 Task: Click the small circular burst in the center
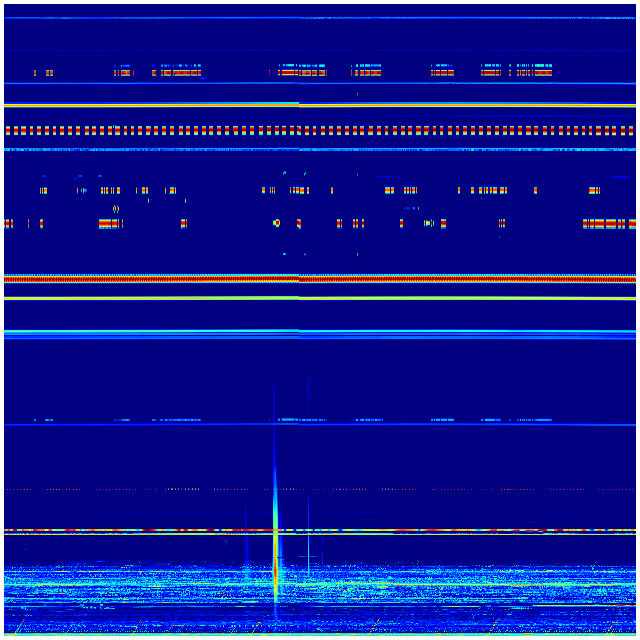coord(277,223)
